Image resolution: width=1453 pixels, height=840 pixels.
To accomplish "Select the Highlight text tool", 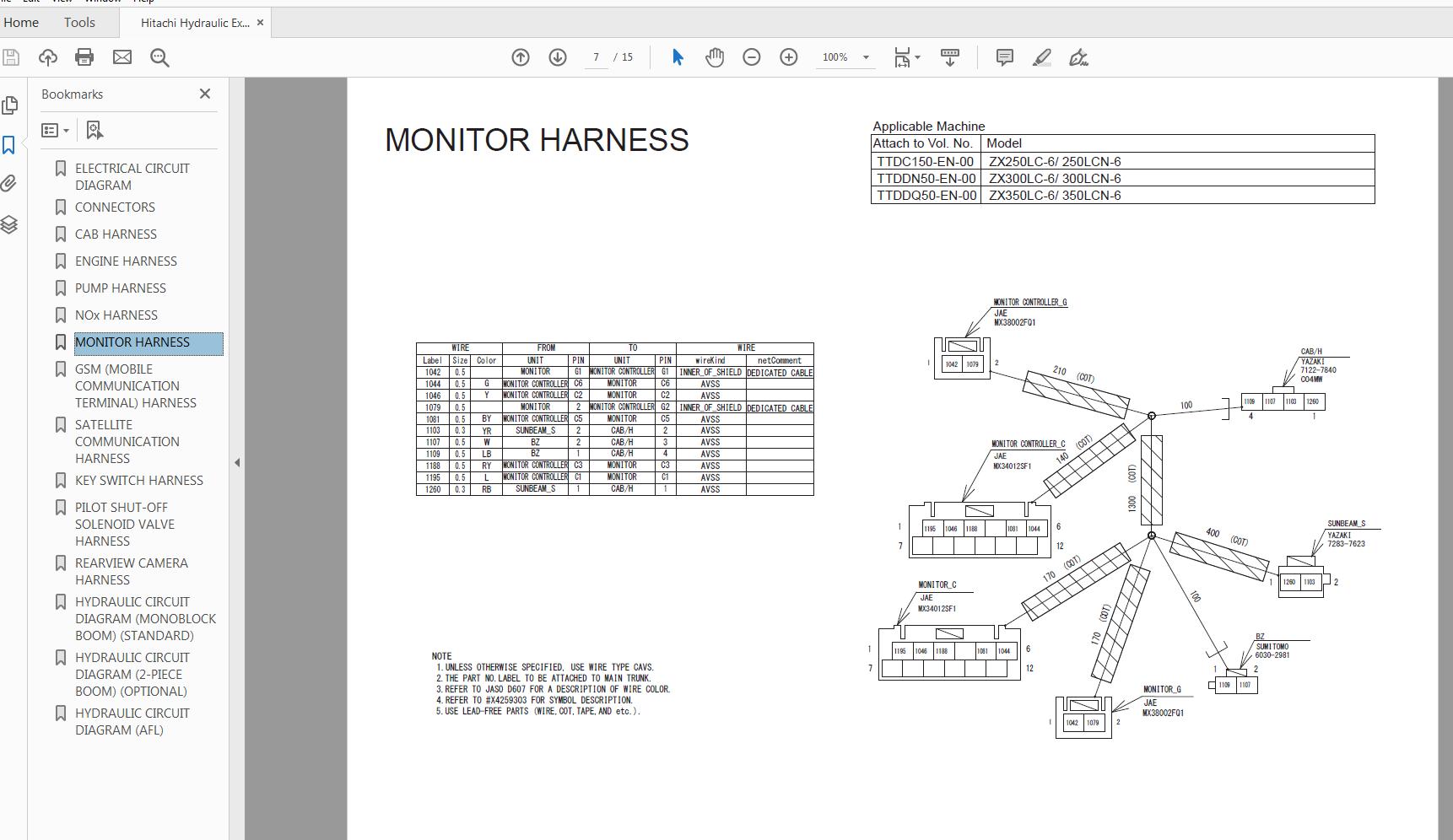I will point(1041,57).
